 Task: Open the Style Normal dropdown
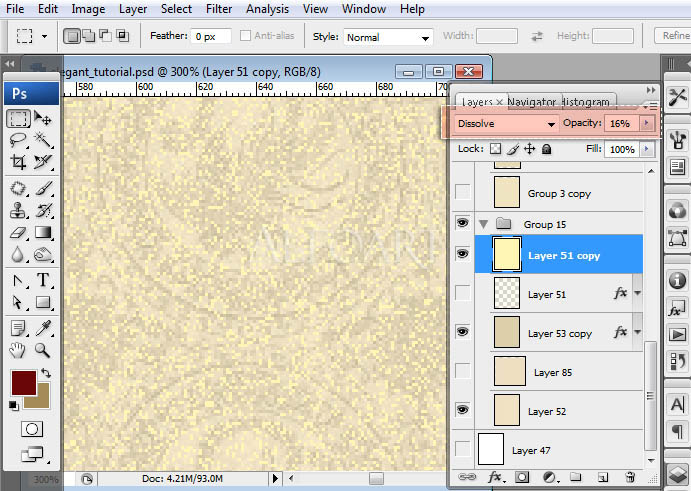tap(388, 37)
